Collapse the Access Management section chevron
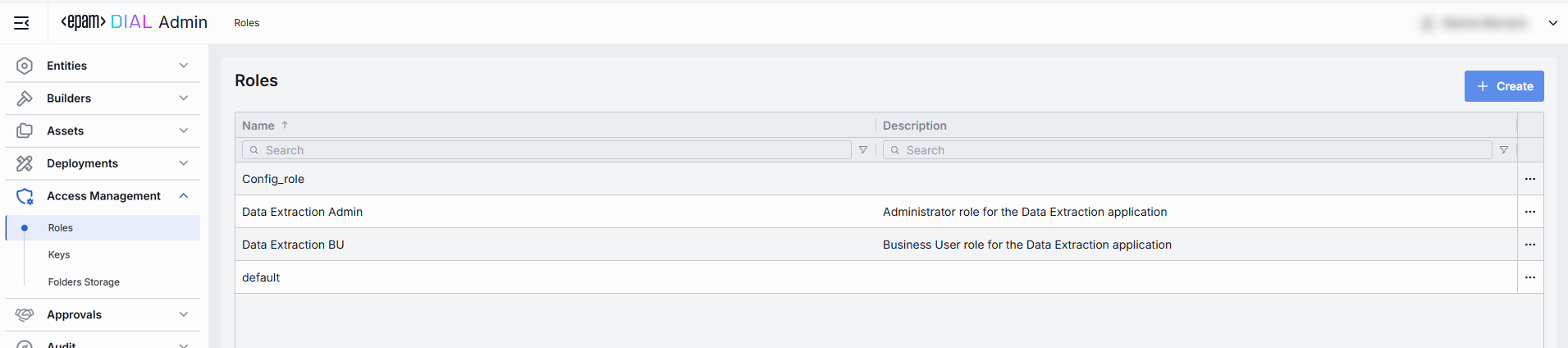Image resolution: width=1568 pixels, height=348 pixels. click(x=184, y=196)
